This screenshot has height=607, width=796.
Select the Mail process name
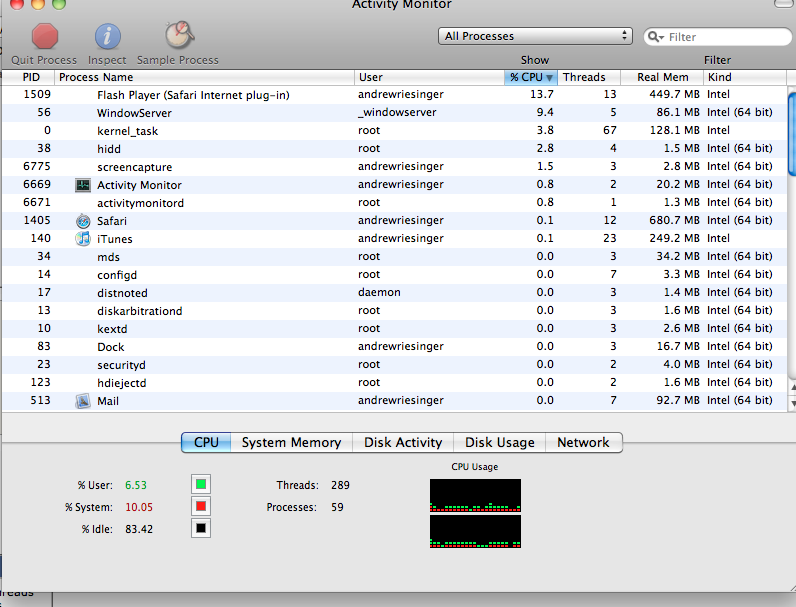point(108,401)
